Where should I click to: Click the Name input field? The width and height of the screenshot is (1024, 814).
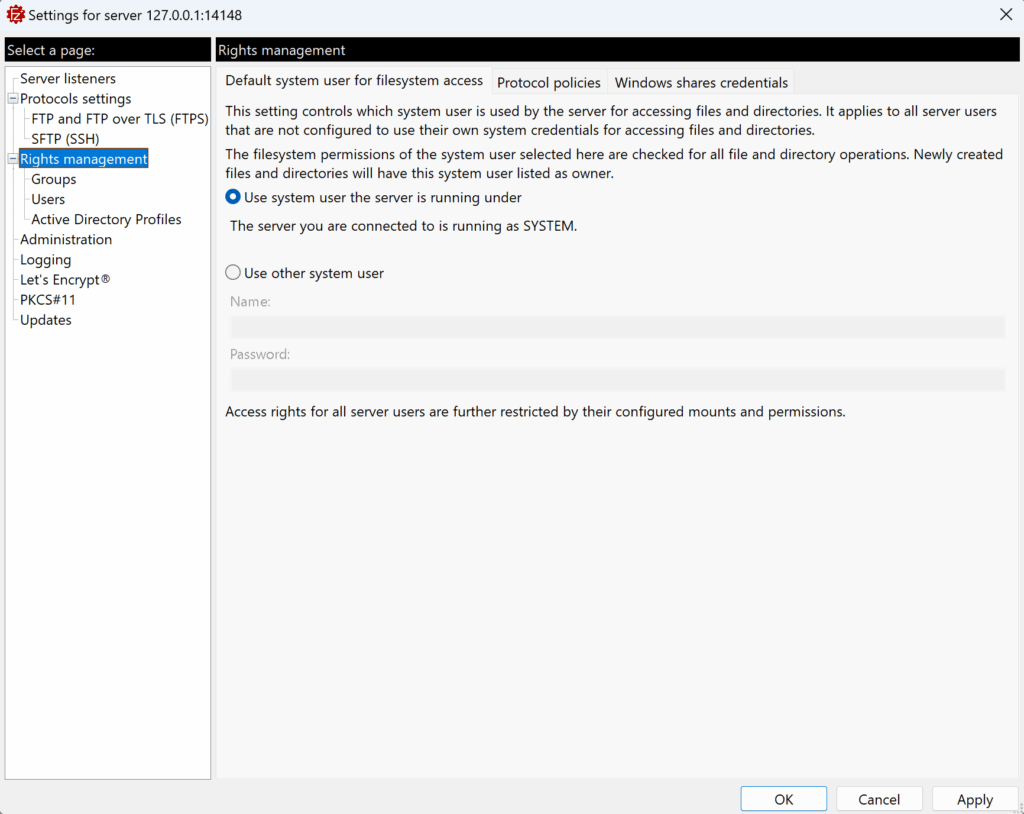(617, 327)
